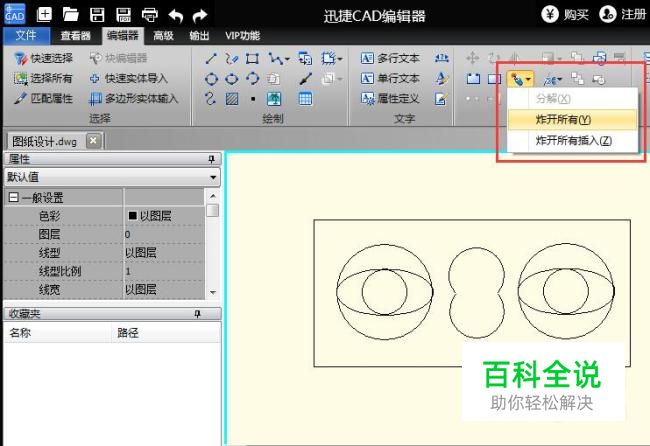Click the 线型比例 value field showing 1
The height and width of the screenshot is (446, 650).
click(164, 271)
